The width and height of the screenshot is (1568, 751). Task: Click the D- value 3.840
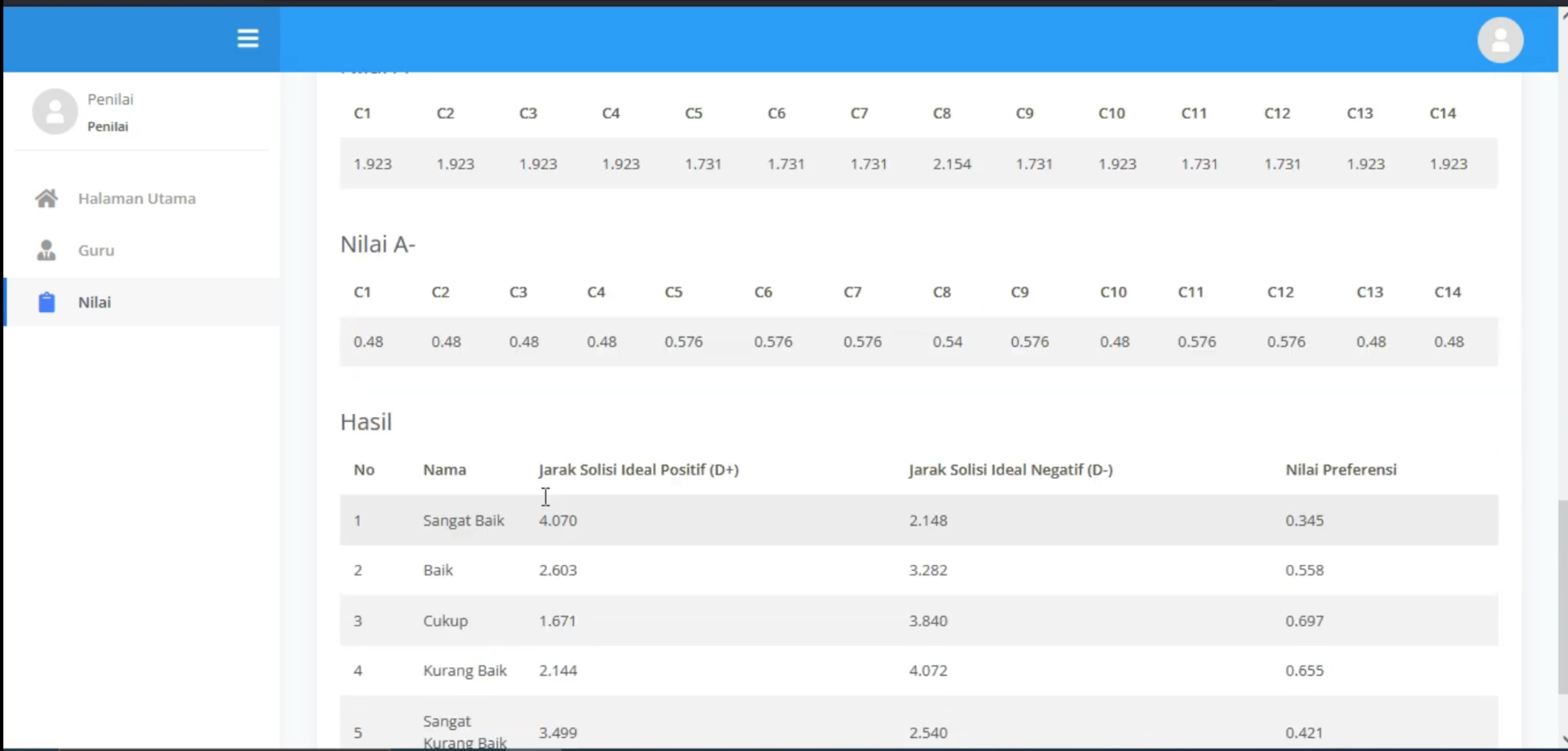pyautogui.click(x=928, y=621)
